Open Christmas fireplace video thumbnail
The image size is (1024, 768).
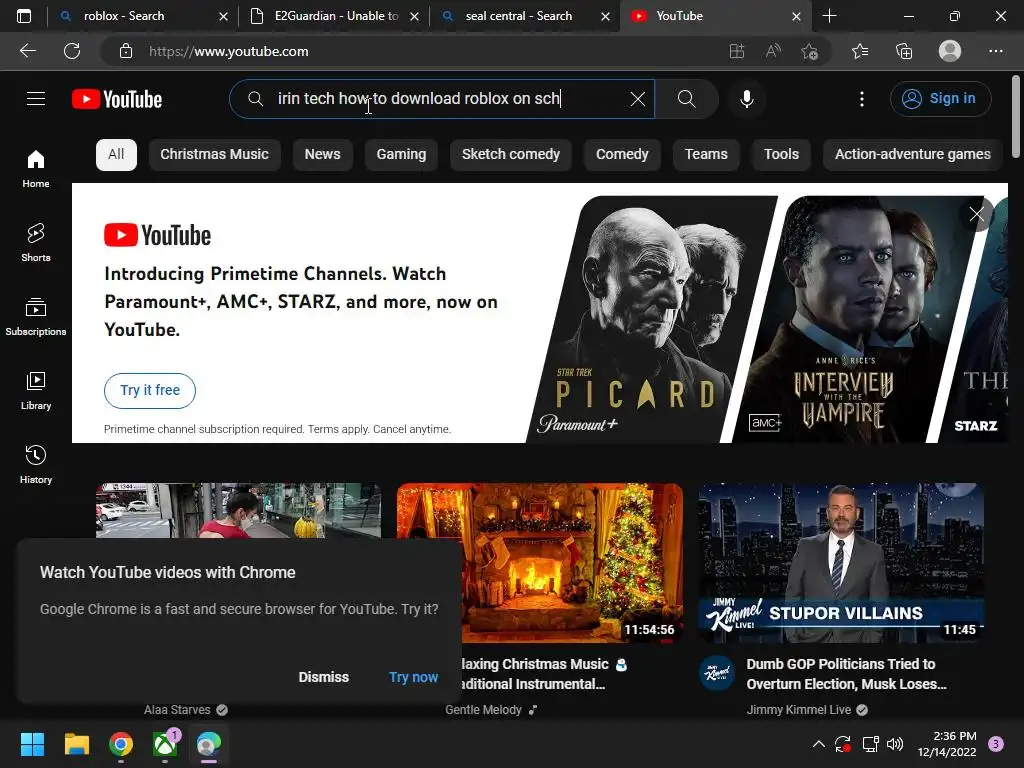[539, 563]
